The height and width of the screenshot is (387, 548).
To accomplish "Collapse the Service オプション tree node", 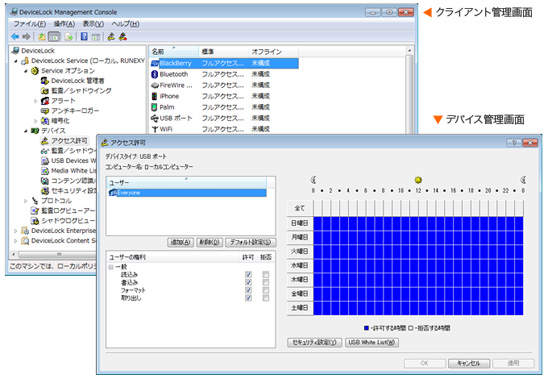I will pos(26,71).
